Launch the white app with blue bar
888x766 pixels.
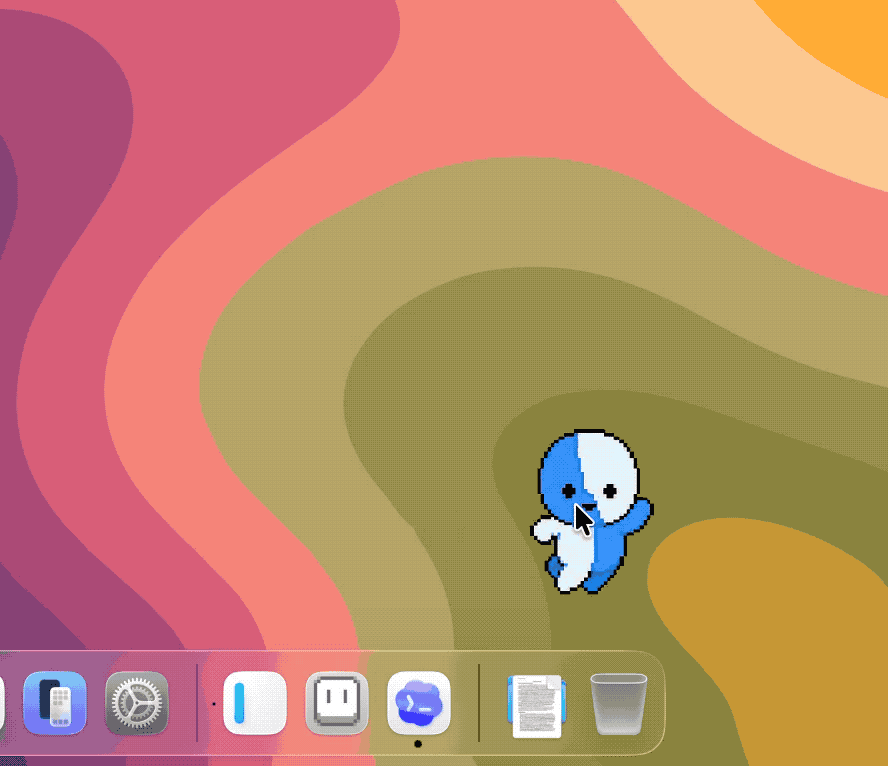pos(255,703)
